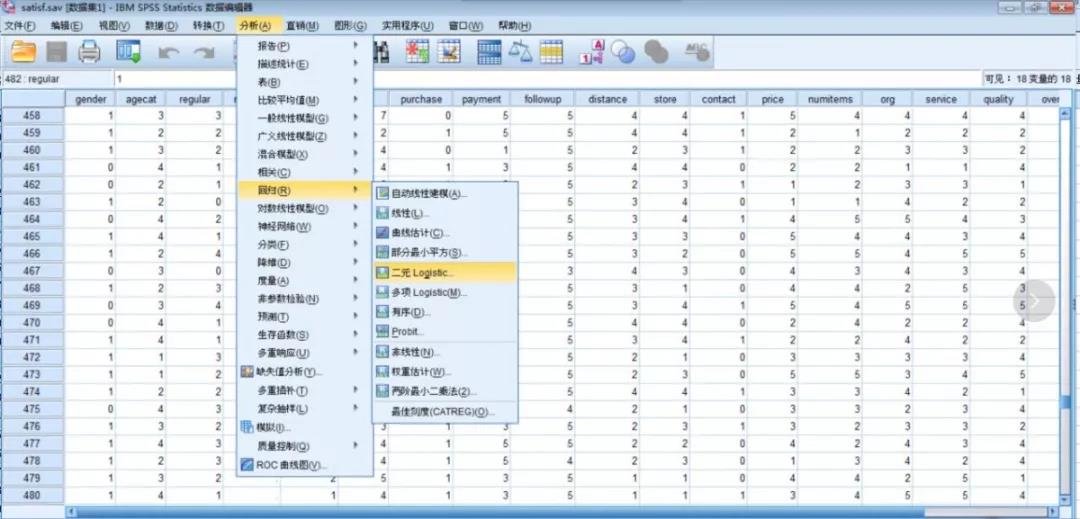Click the quality column header
The height and width of the screenshot is (519, 1080).
pos(999,99)
